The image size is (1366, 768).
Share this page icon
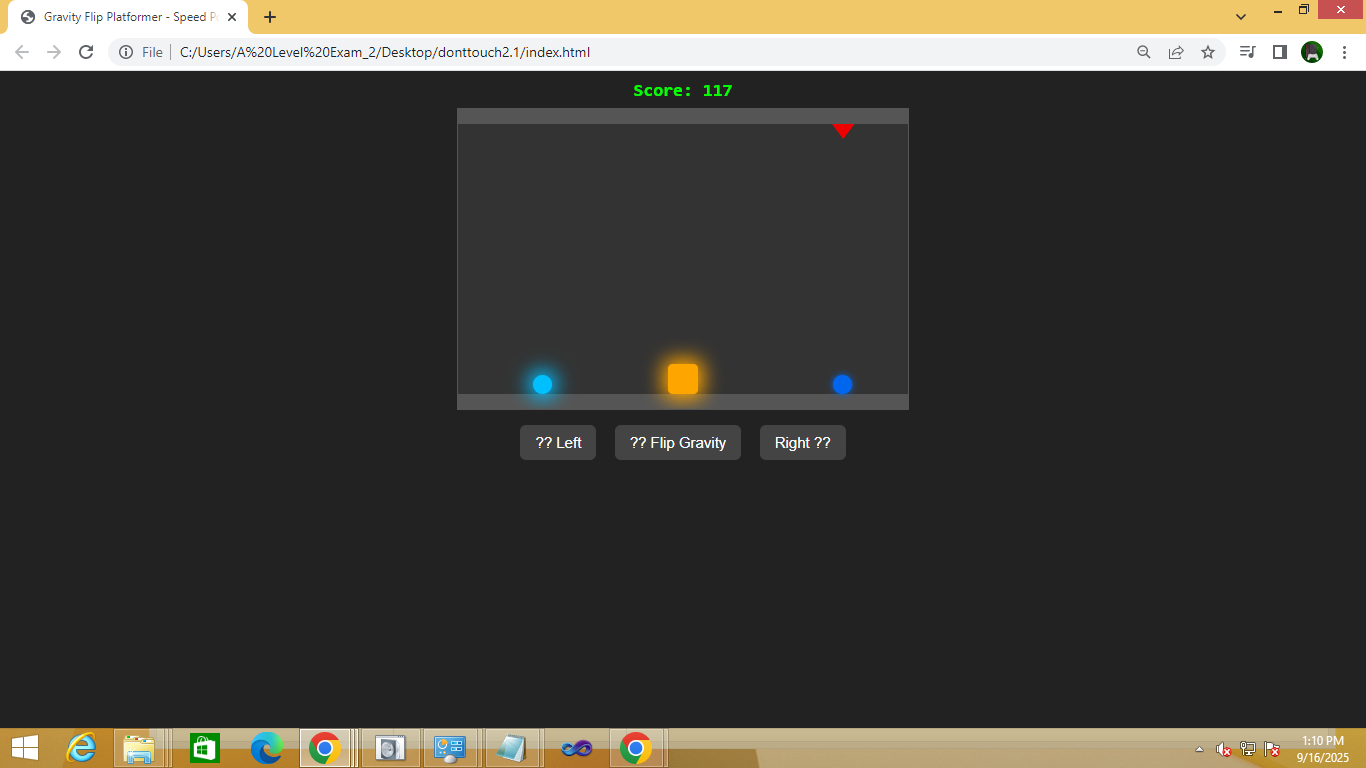pos(1176,52)
